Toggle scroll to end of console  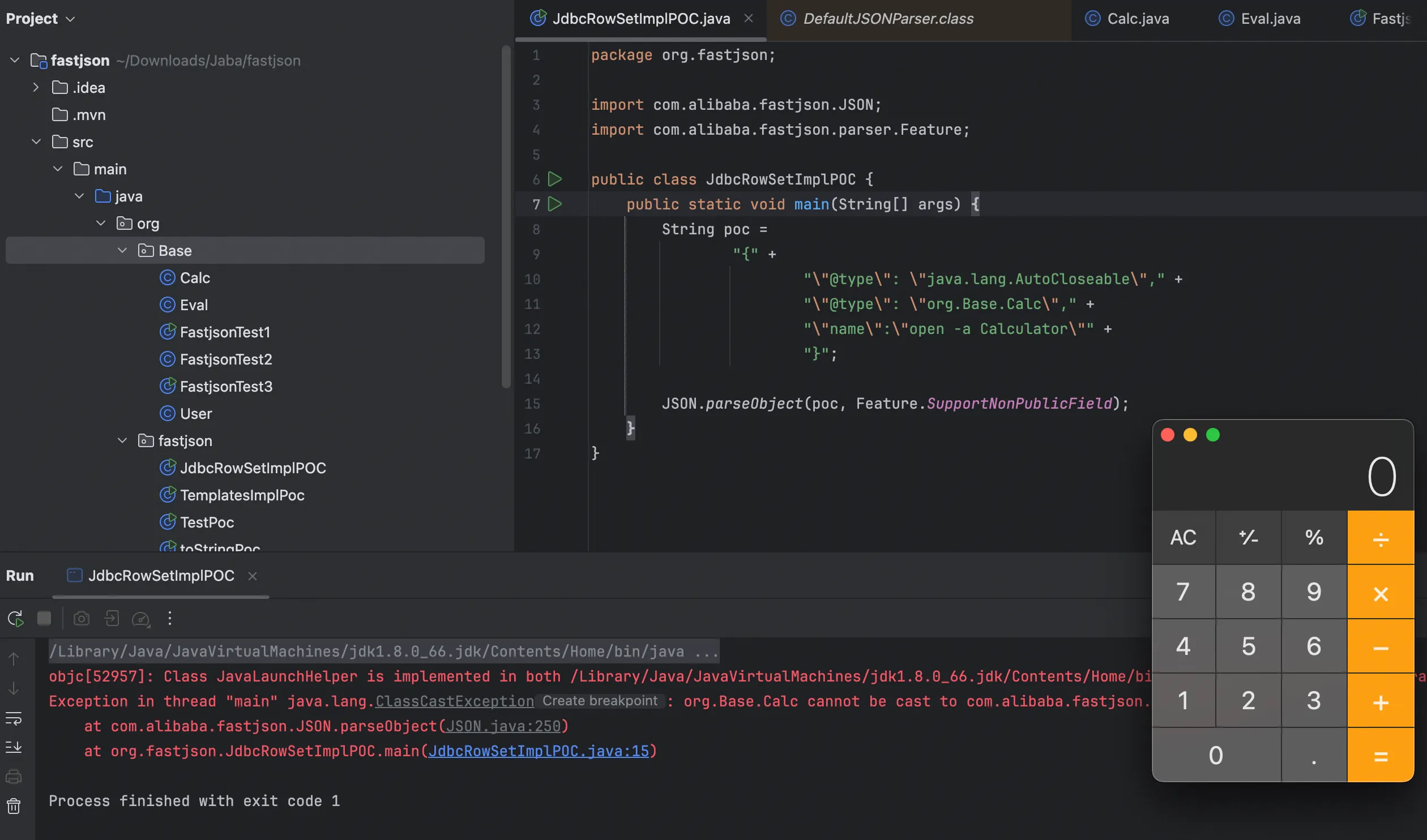14,747
